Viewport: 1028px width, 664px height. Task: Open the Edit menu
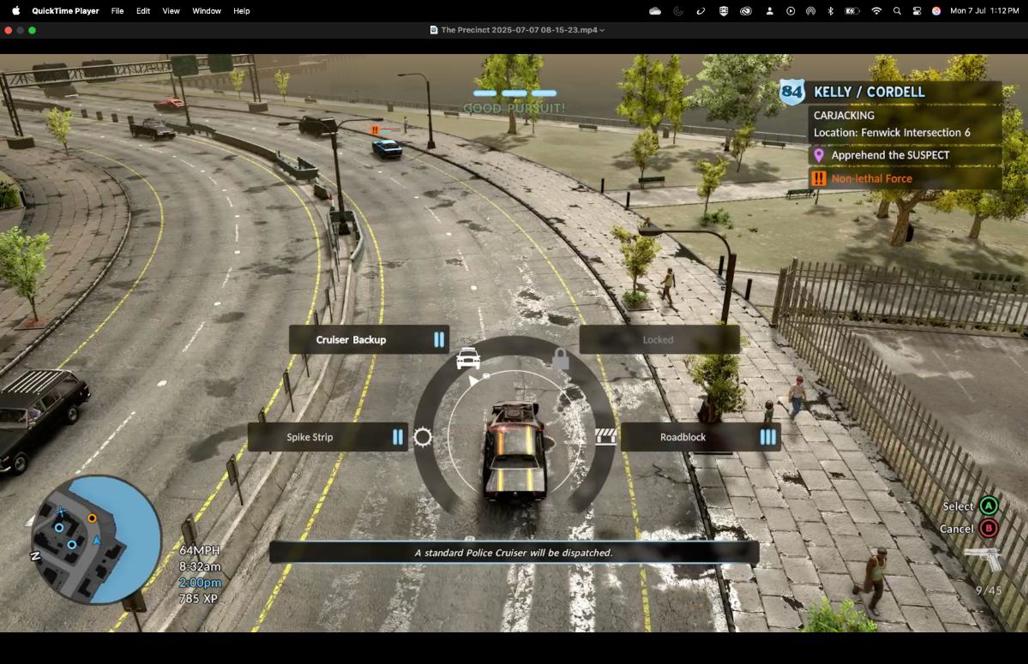tap(143, 10)
